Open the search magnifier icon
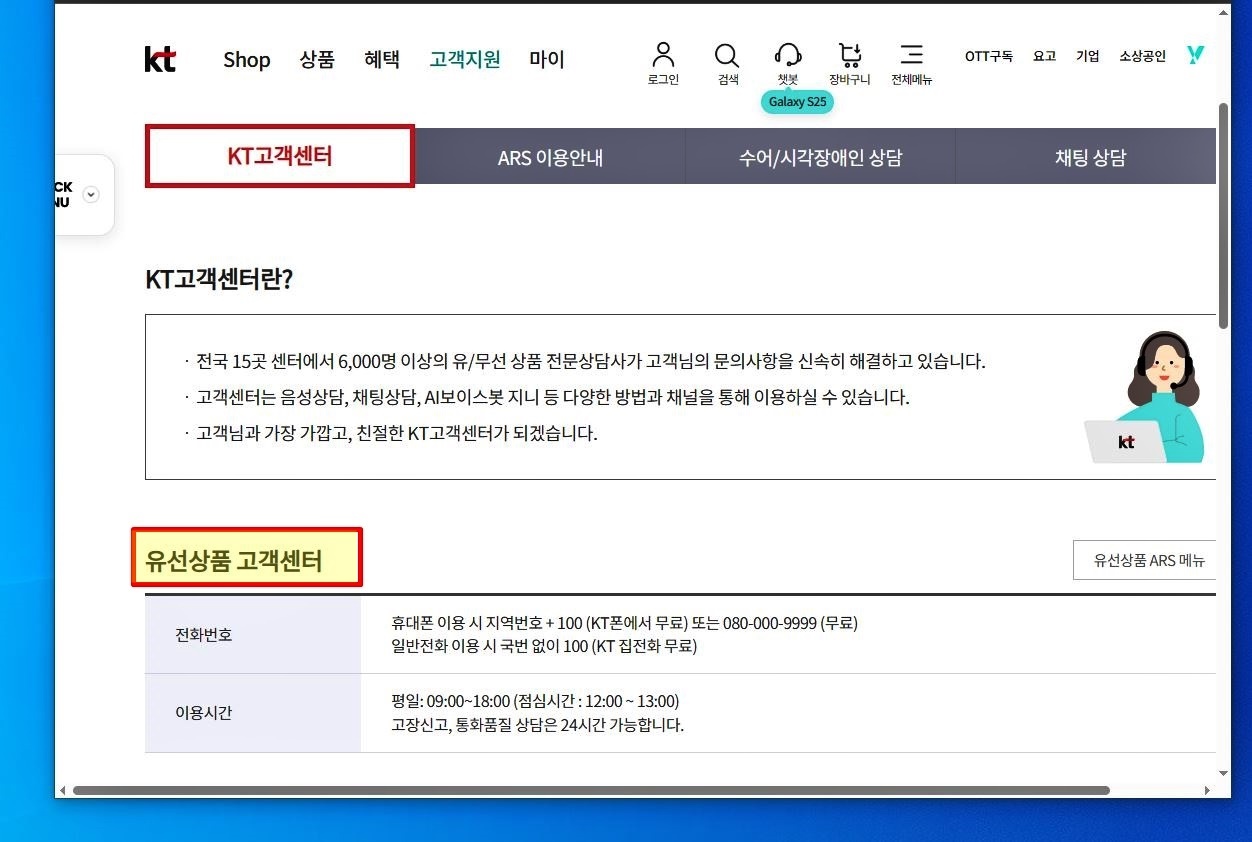This screenshot has height=842, width=1252. tap(727, 54)
